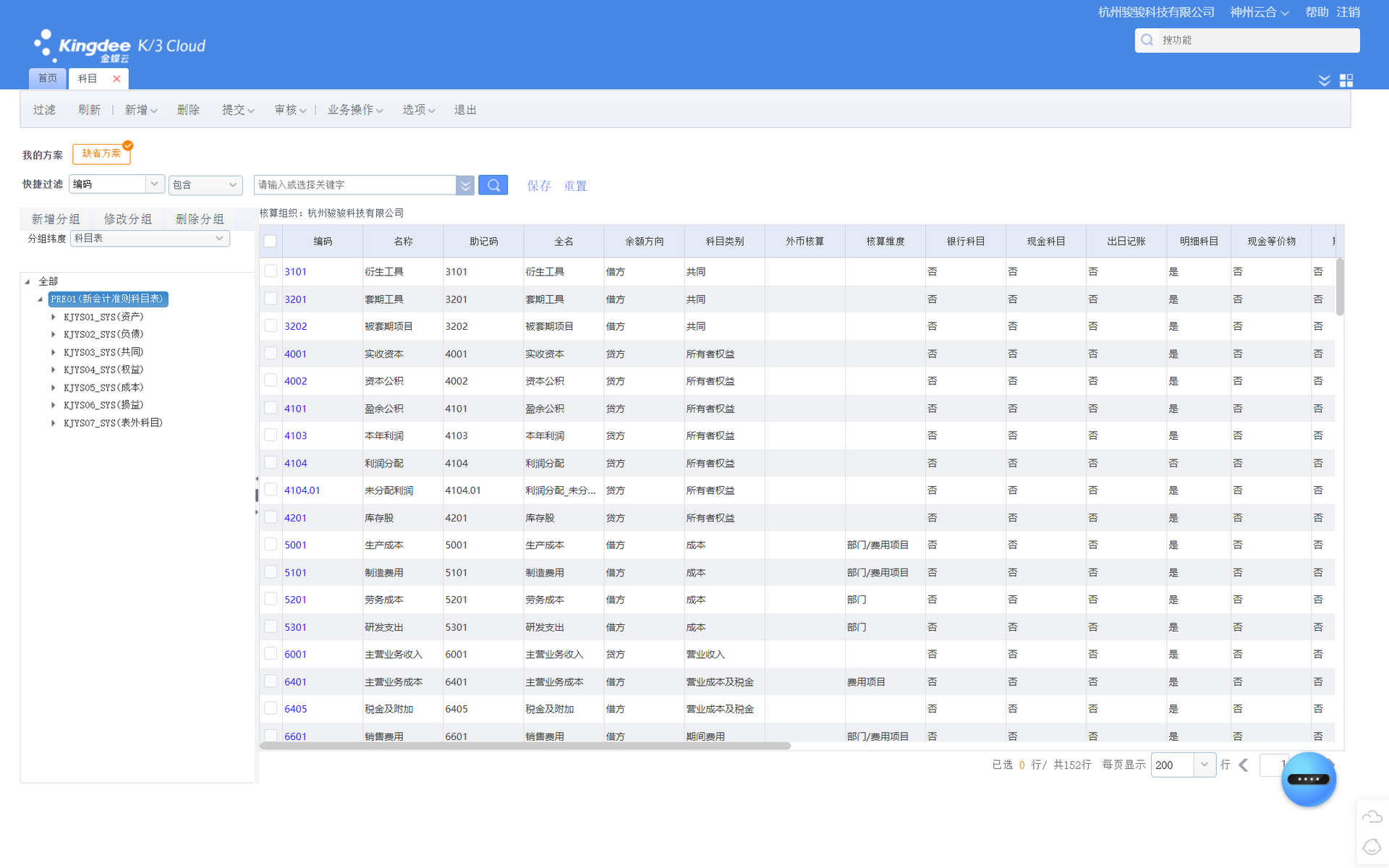The image size is (1389, 868).
Task: Open the 包含 condition dropdown
Action: 205,185
